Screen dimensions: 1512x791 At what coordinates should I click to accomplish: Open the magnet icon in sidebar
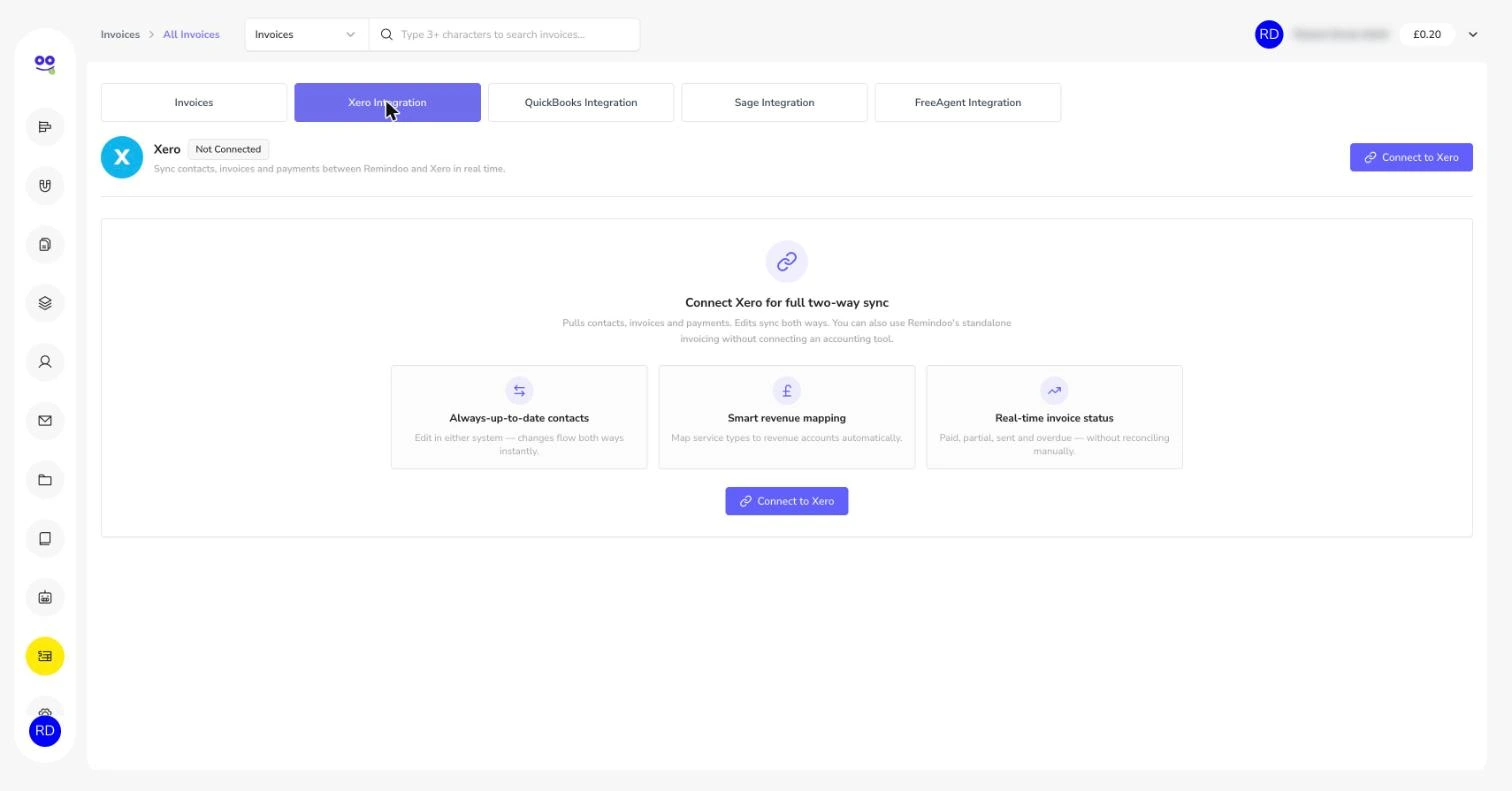tap(45, 186)
